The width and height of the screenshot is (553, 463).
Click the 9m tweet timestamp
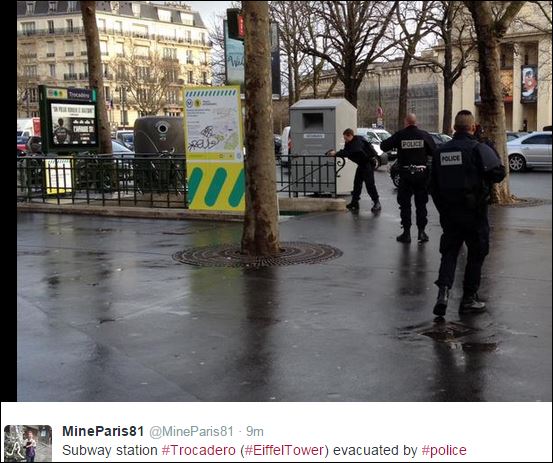[x=255, y=432]
